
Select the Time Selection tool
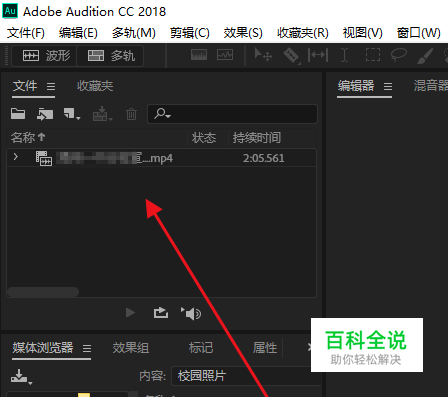345,55
